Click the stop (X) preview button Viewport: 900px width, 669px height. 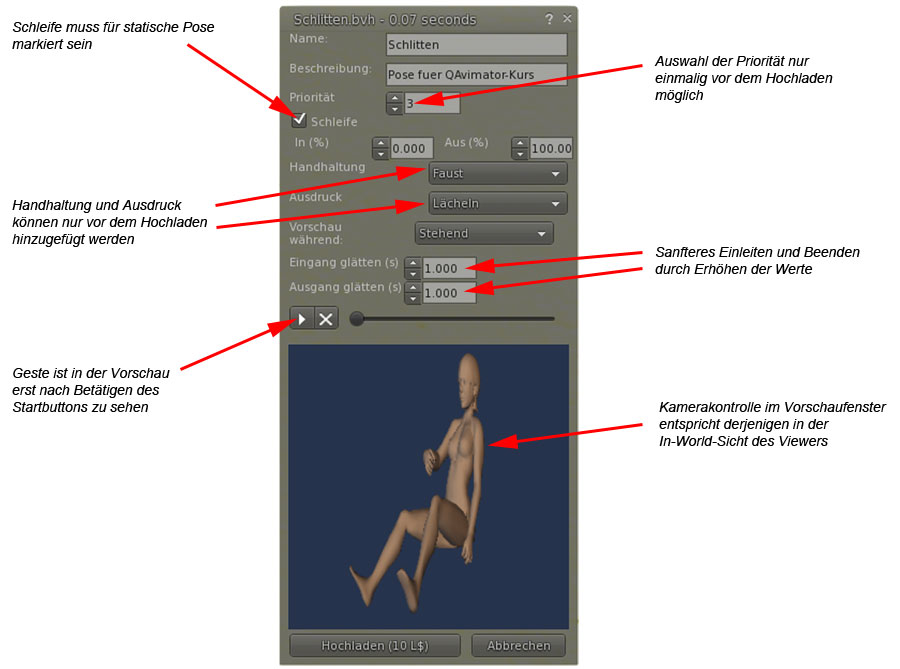point(326,319)
